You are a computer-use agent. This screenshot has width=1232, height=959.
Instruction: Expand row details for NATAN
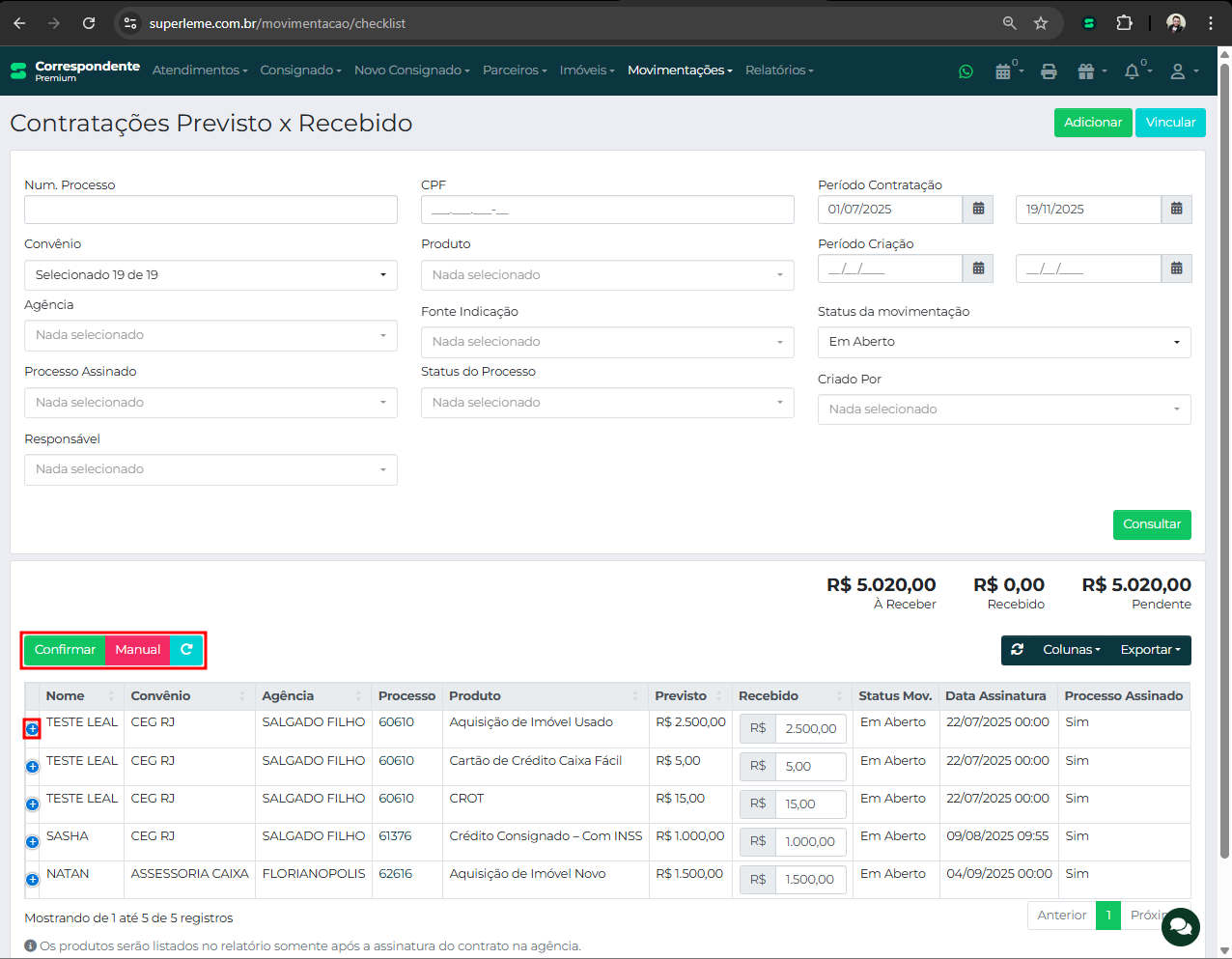pos(32,880)
